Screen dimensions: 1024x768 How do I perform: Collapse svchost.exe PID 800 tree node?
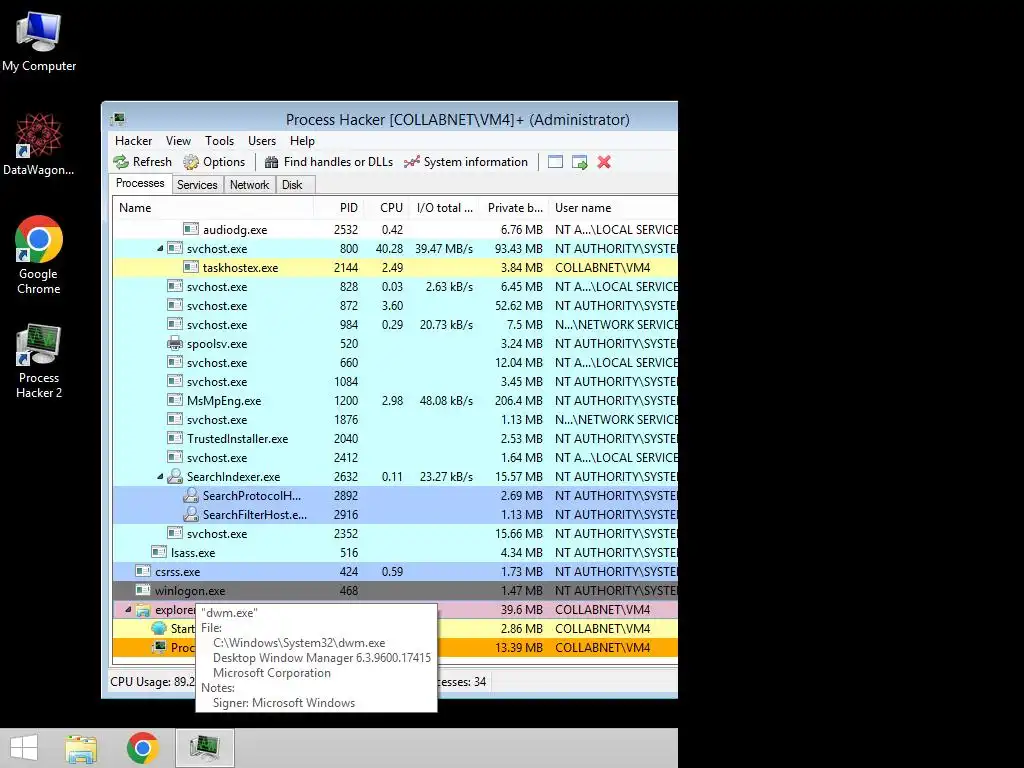point(160,249)
